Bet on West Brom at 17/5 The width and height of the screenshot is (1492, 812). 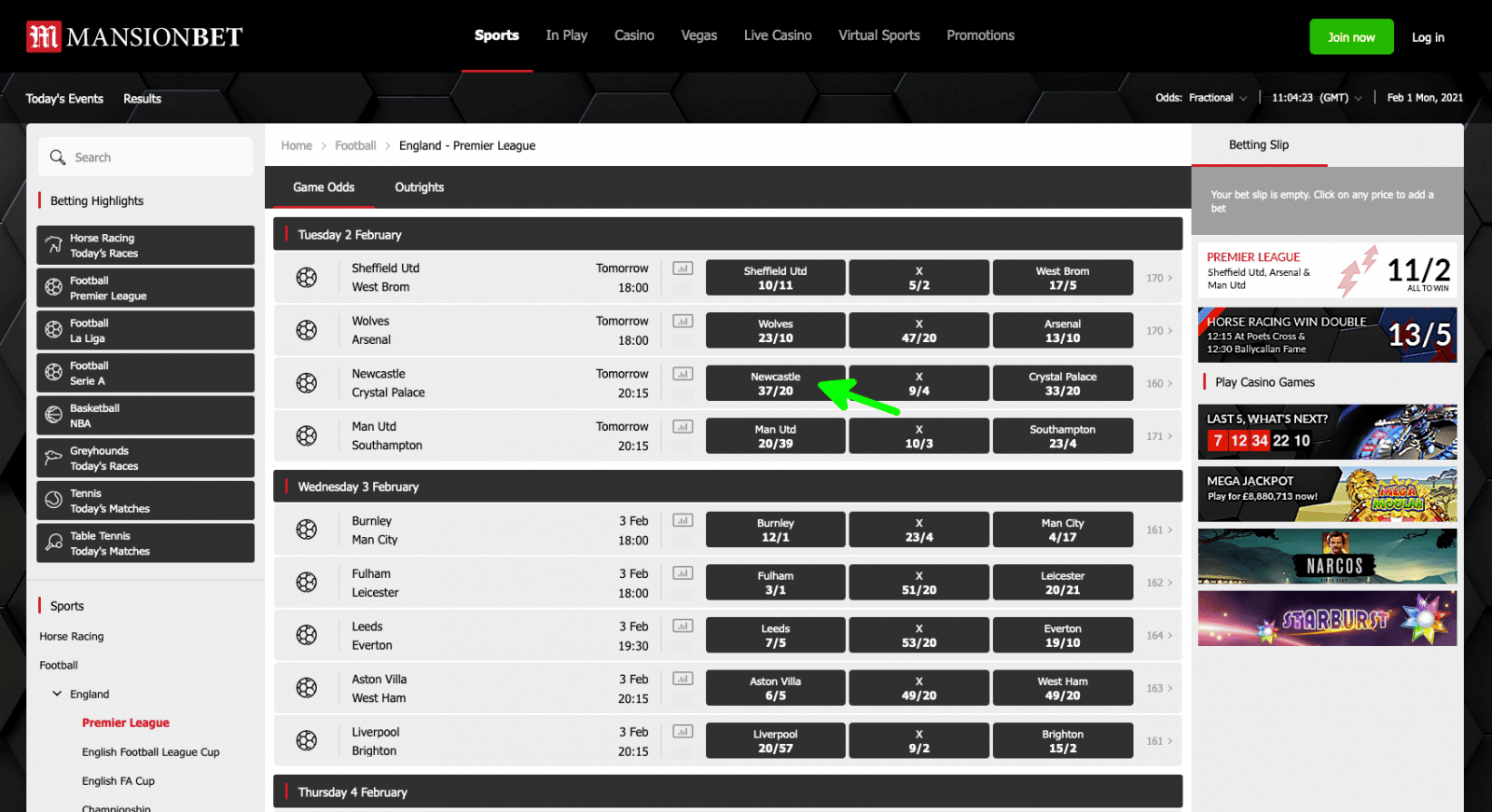pyautogui.click(x=1063, y=278)
